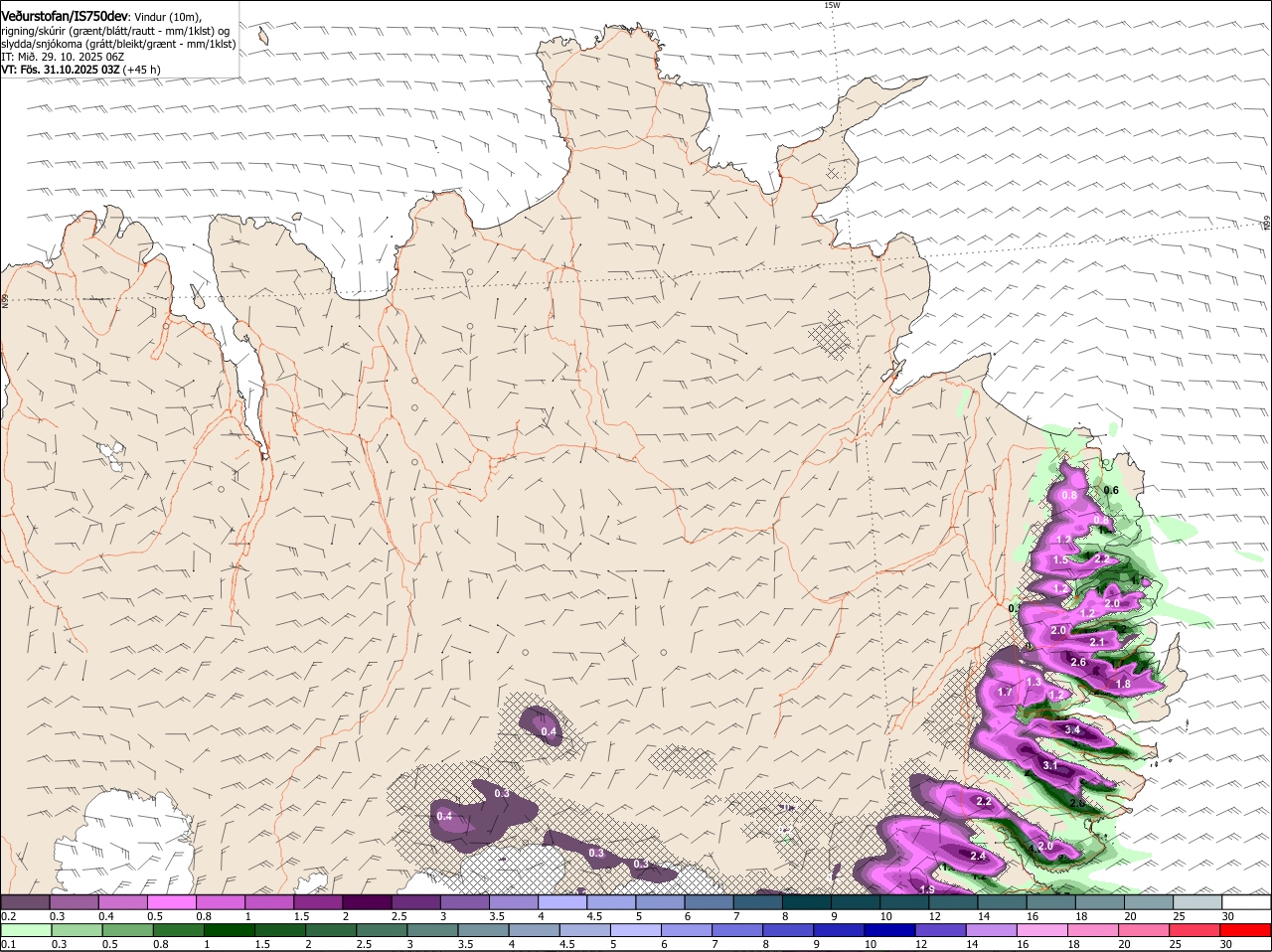Click the lower legend swatch starting at 0.5
This screenshot has width=1272, height=952.
[128, 930]
